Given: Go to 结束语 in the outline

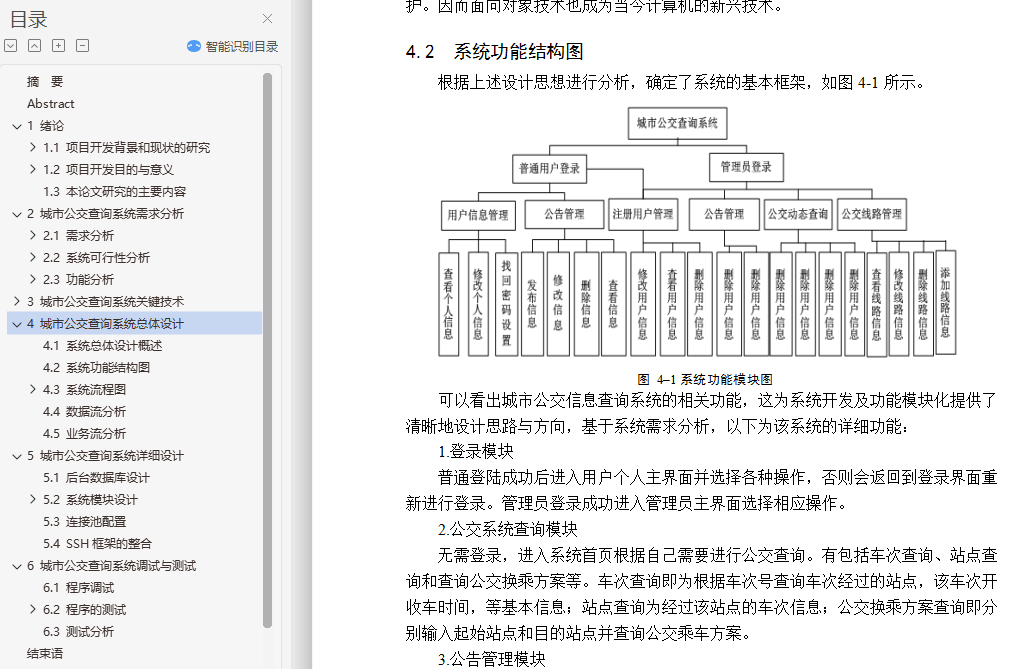Looking at the screenshot, I should coord(45,653).
